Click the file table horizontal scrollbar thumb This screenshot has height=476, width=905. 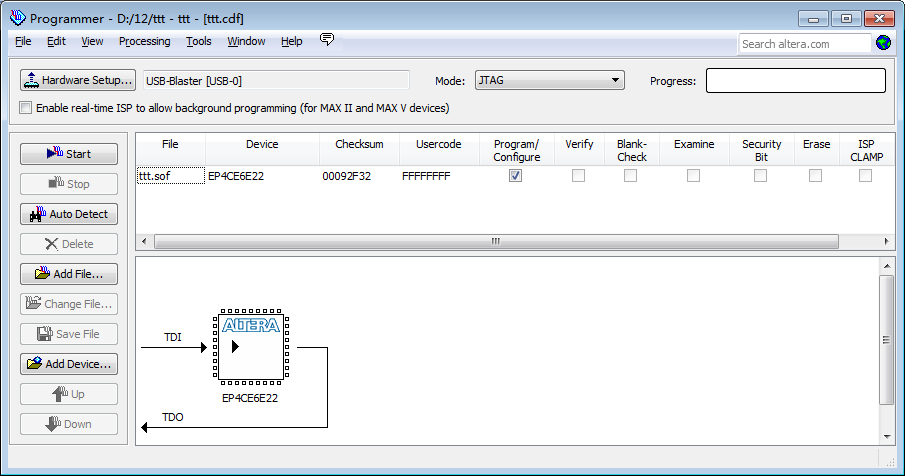click(496, 241)
